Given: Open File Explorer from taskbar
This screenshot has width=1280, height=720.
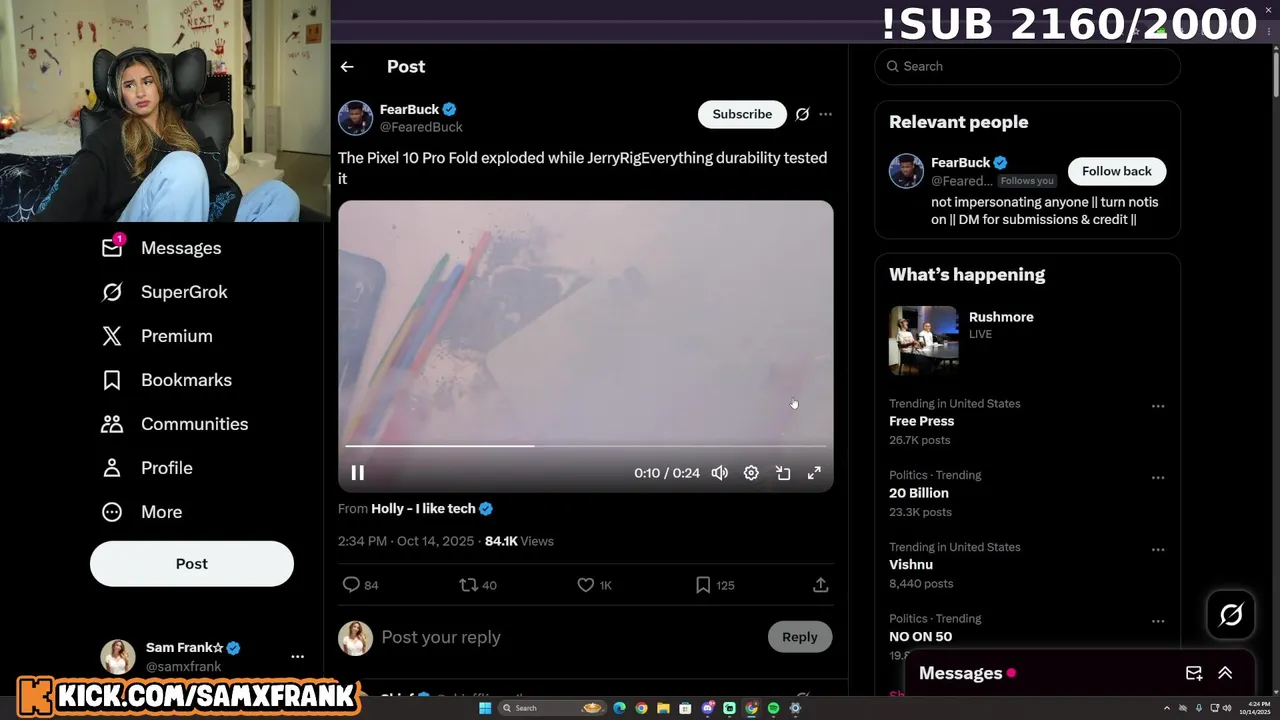Looking at the screenshot, I should [x=663, y=708].
